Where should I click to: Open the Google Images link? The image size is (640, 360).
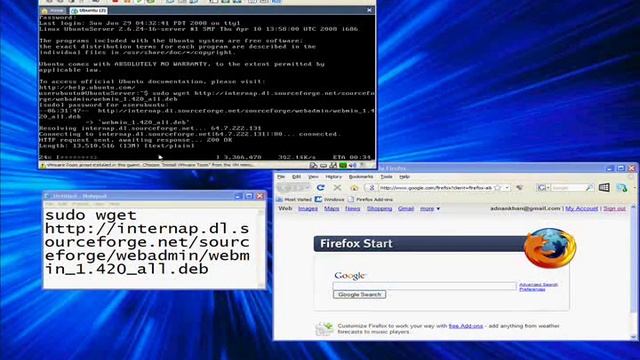tap(308, 209)
